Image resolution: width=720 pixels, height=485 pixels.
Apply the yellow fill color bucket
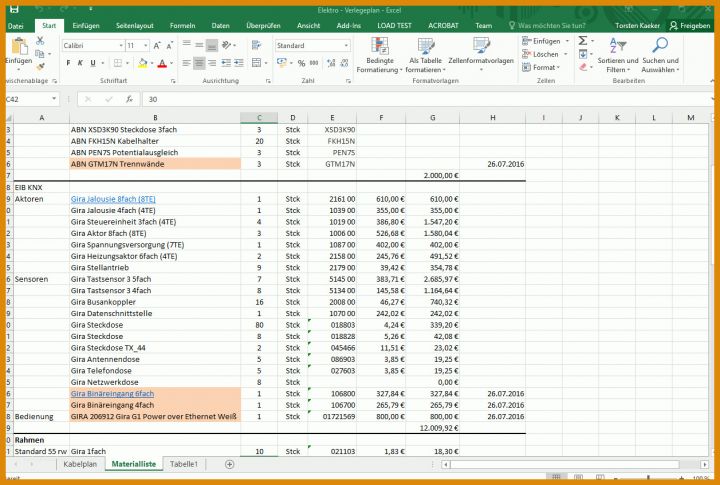pos(142,63)
